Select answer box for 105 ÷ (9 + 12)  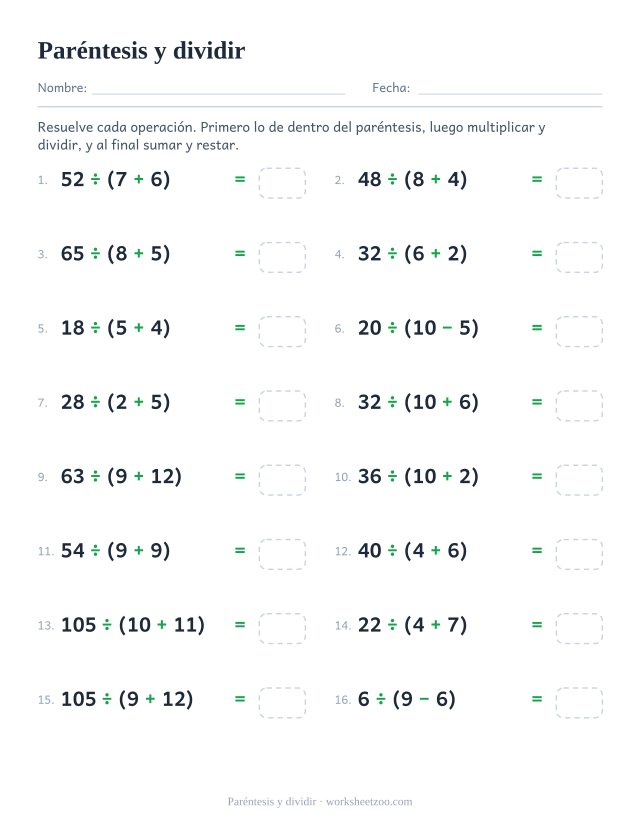(282, 703)
